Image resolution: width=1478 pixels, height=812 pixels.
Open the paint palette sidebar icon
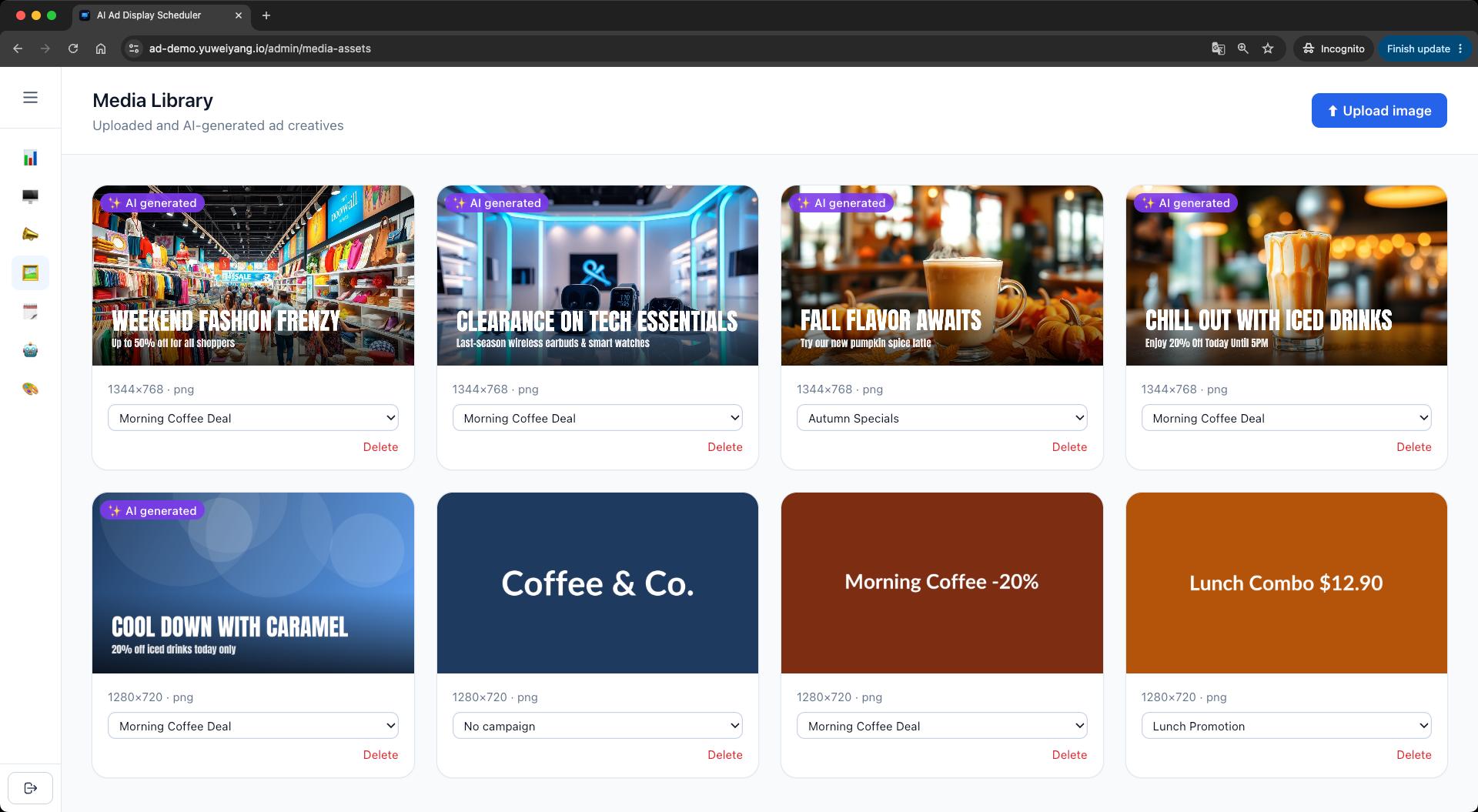[x=30, y=389]
